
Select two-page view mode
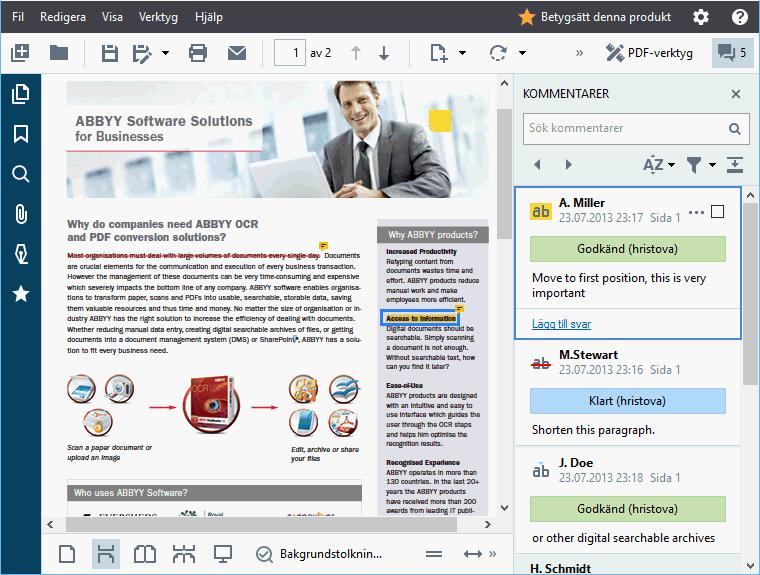pos(144,554)
